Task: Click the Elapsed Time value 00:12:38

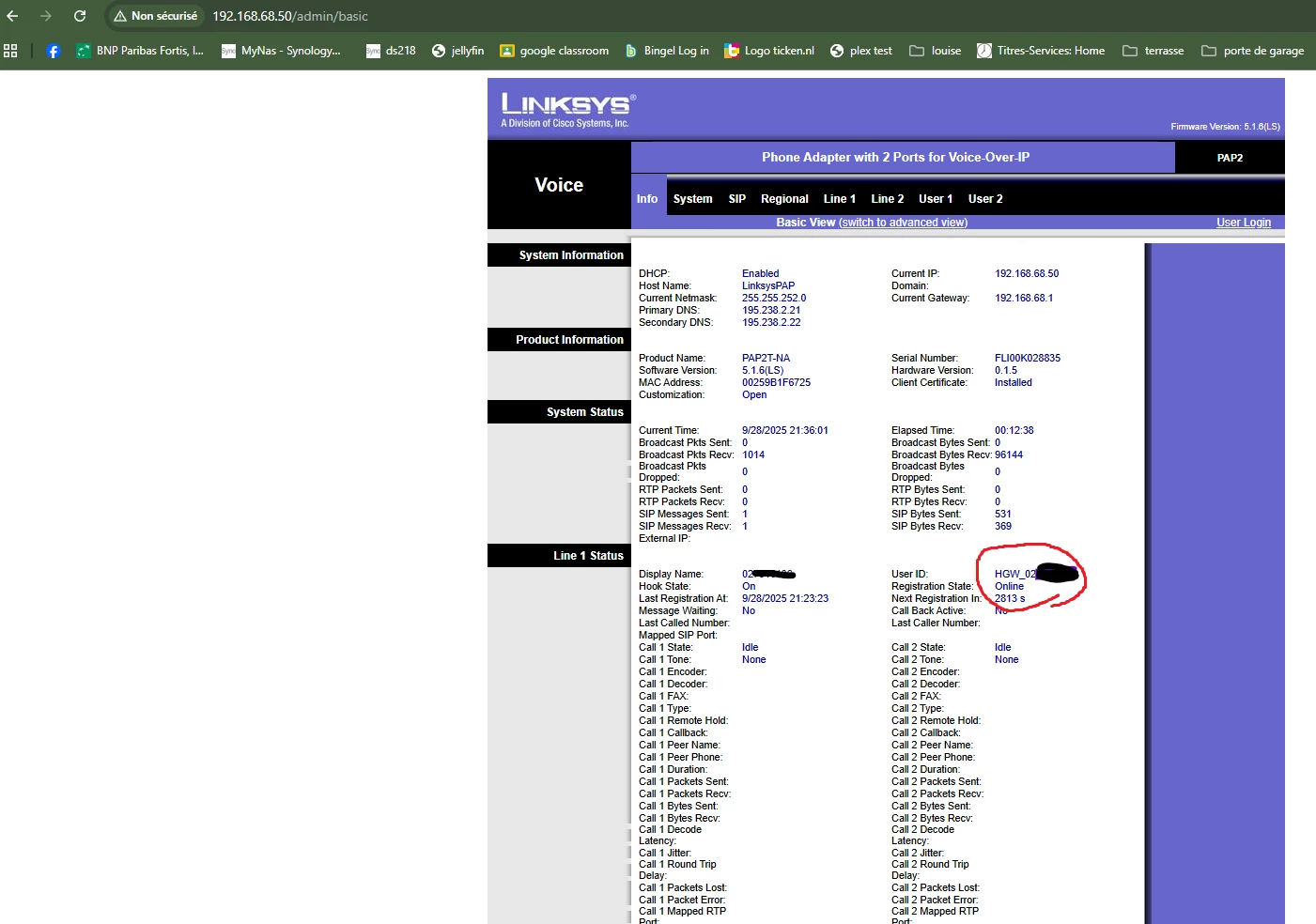Action: [x=1014, y=431]
